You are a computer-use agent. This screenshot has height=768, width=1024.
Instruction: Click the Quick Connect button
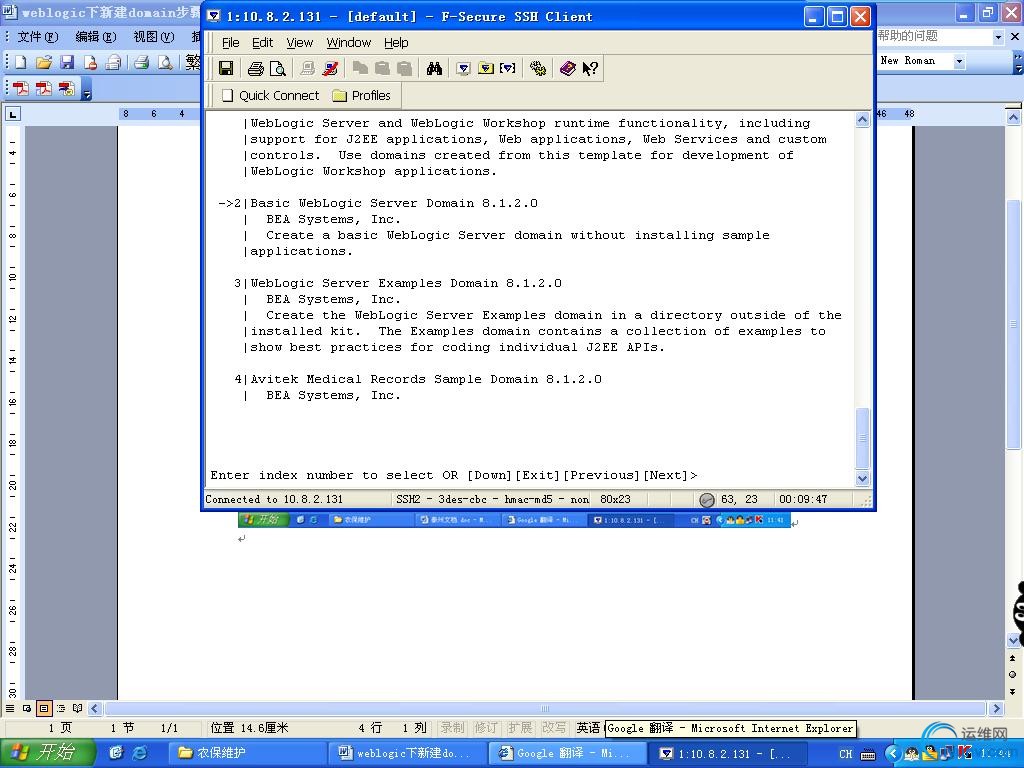point(271,95)
